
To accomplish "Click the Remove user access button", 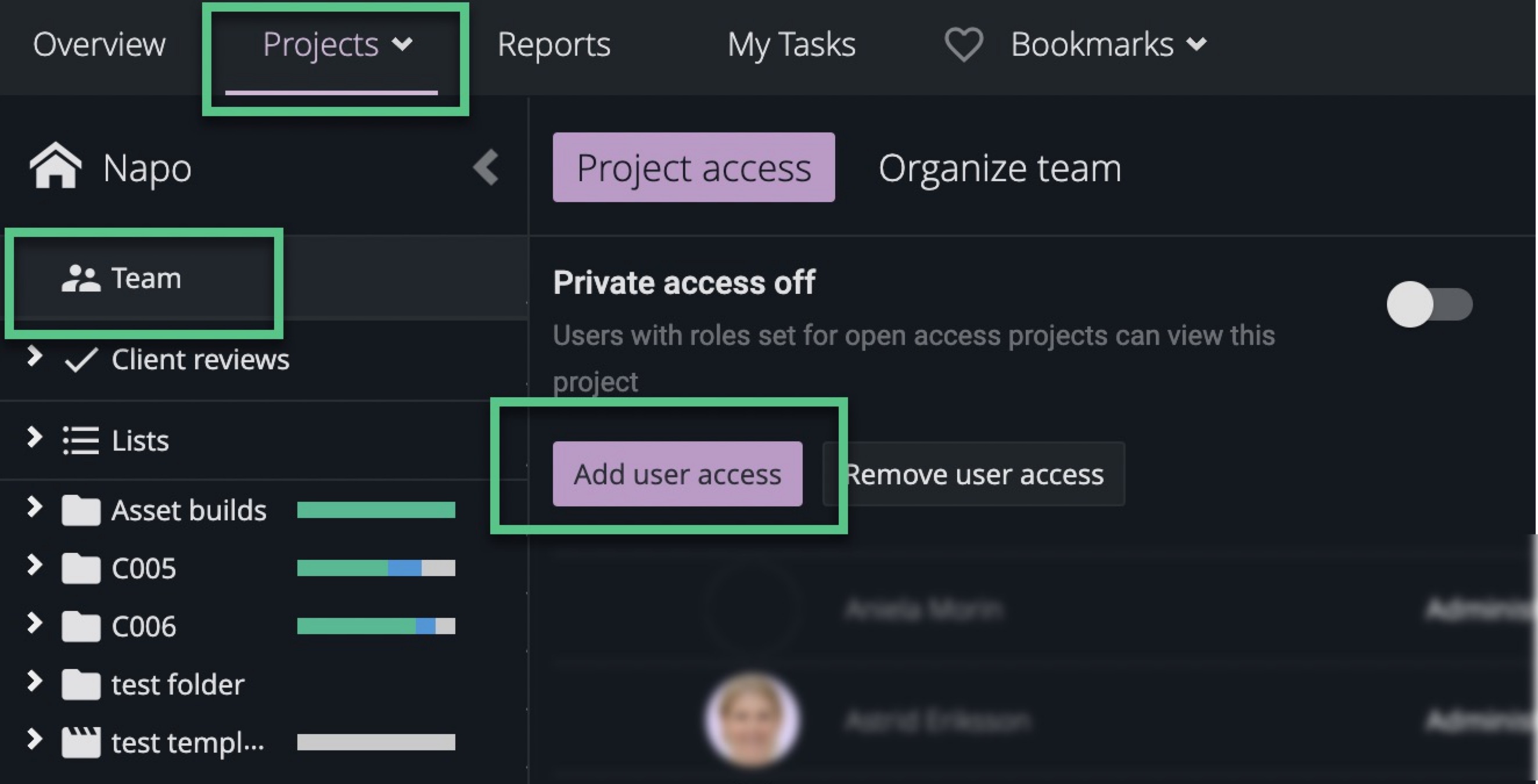I will 975,473.
